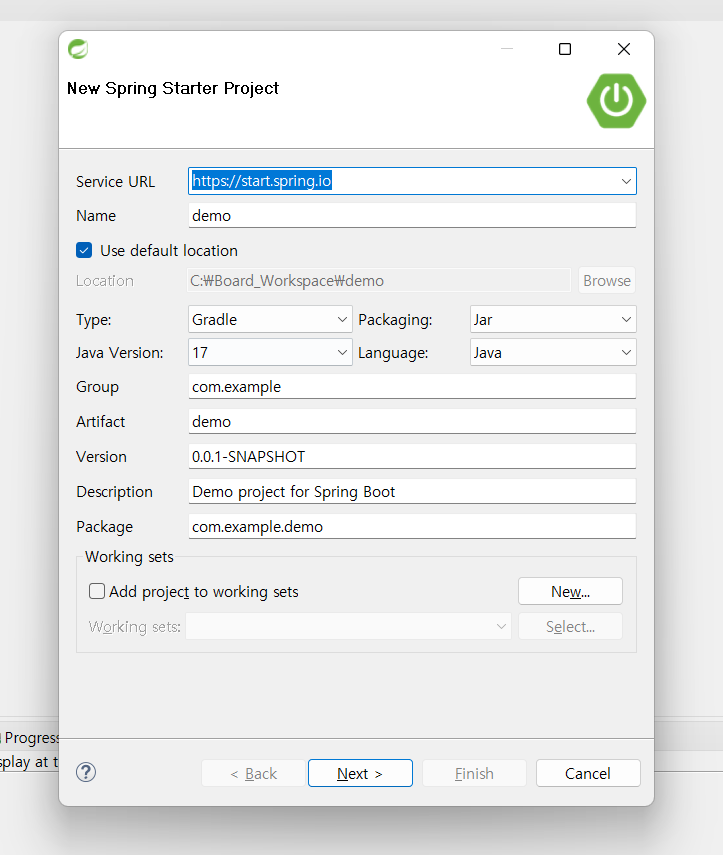
Task: Maximize the New Spring Starter Project dialog
Action: coord(565,49)
